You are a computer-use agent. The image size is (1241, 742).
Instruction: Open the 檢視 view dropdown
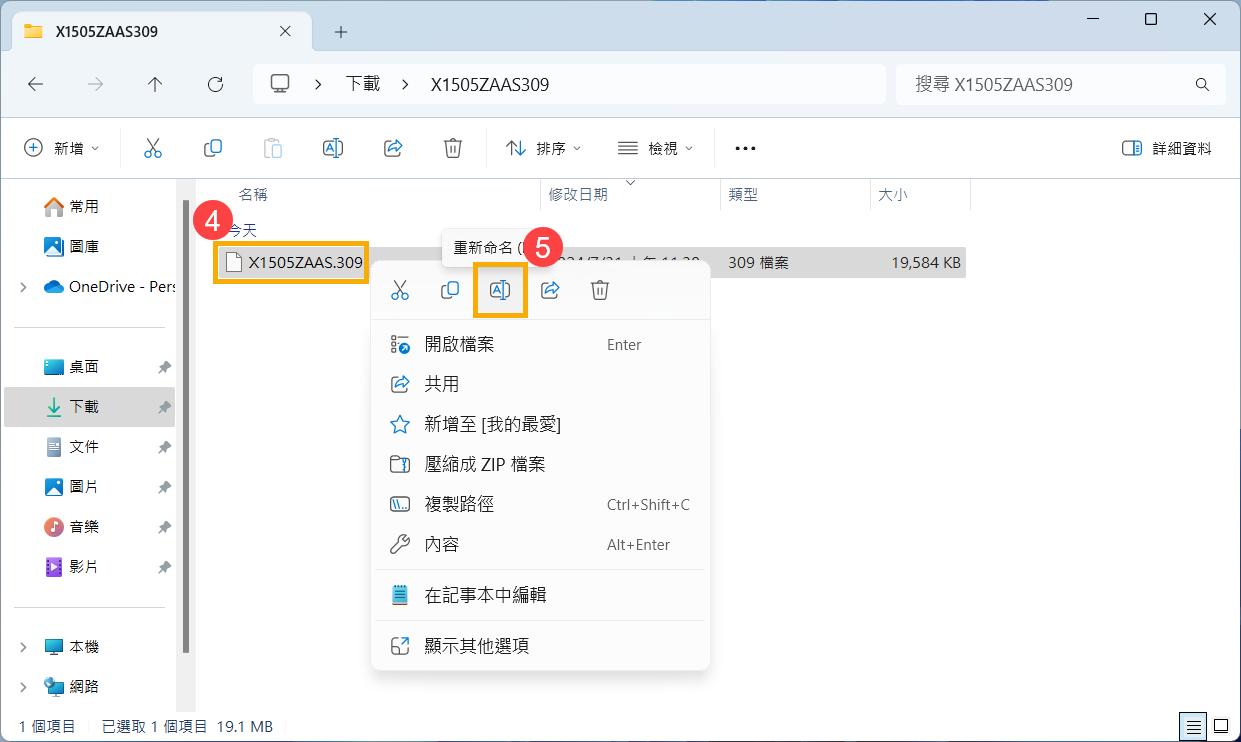coord(656,148)
